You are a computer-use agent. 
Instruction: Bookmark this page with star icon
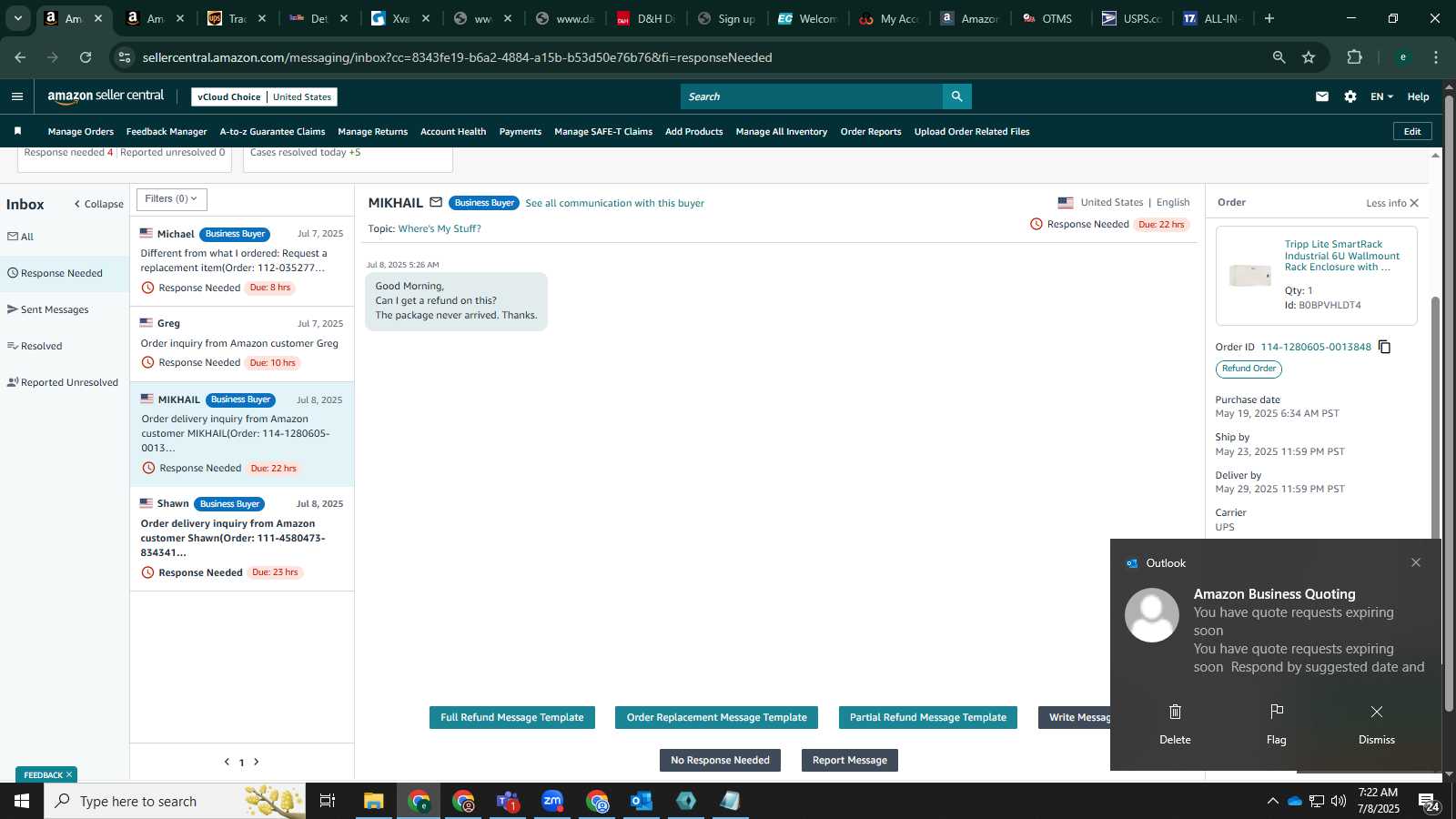pos(1309,57)
